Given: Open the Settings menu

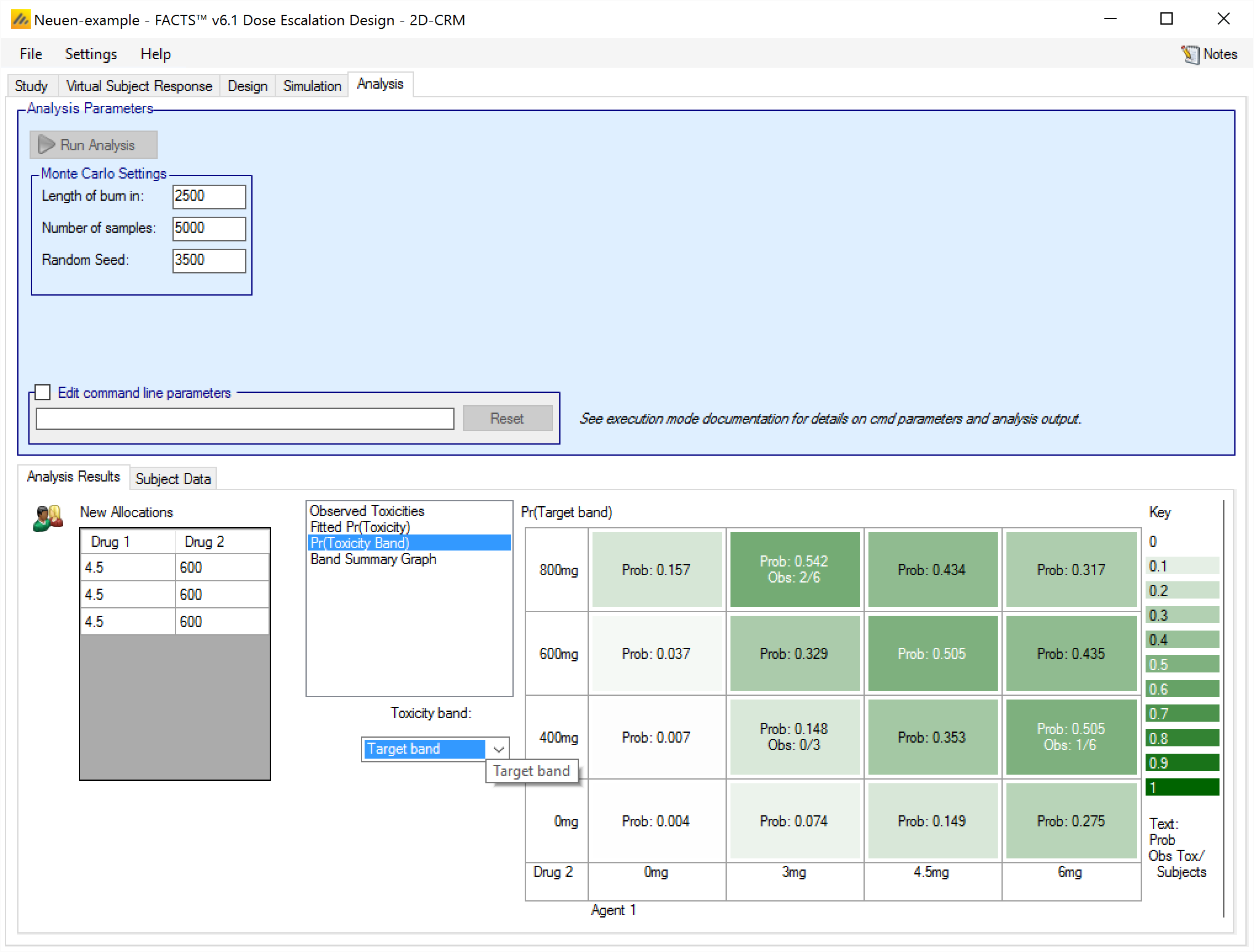Looking at the screenshot, I should pyautogui.click(x=91, y=54).
